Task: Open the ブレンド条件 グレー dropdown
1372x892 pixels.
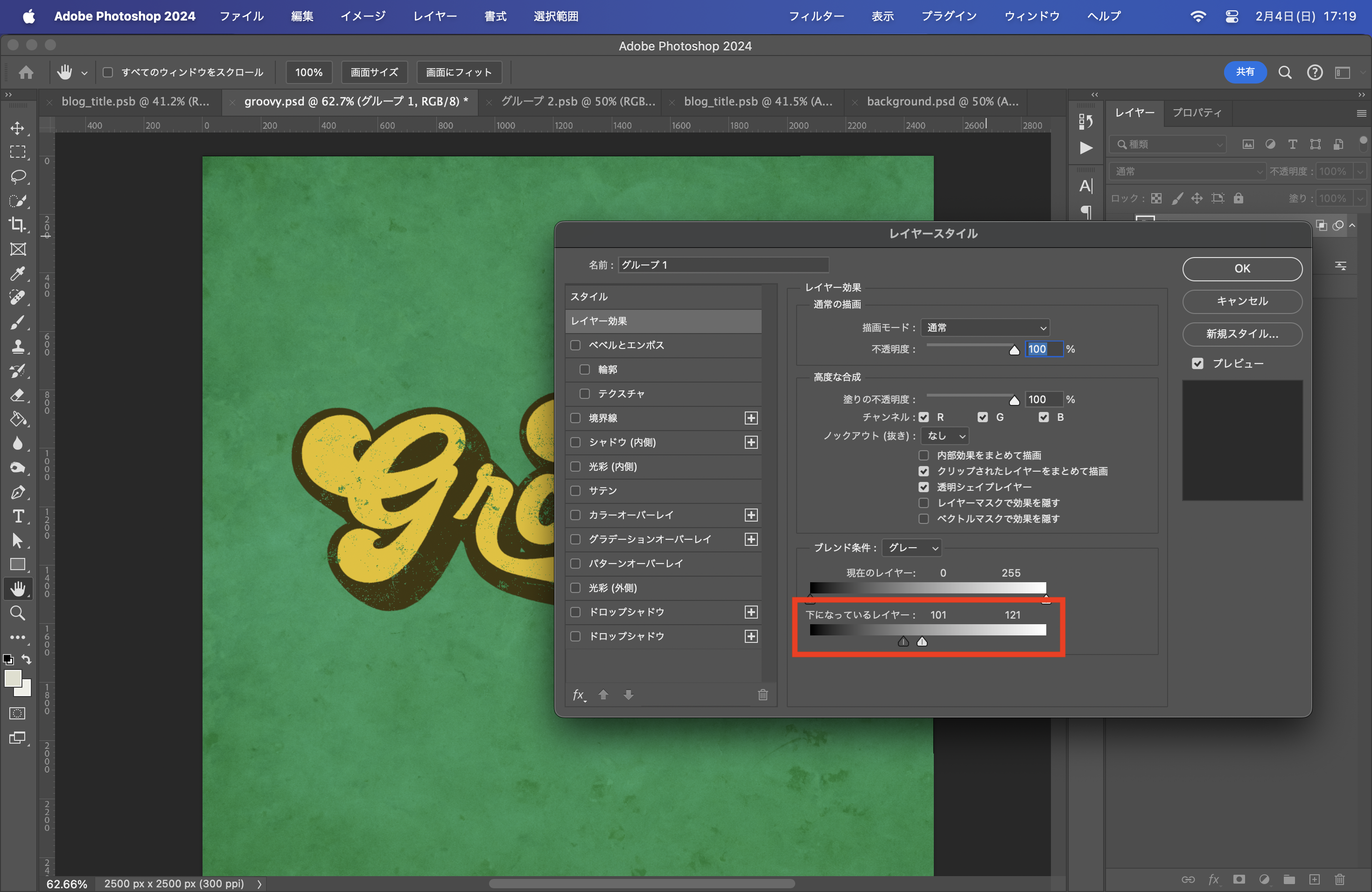Action: [x=912, y=547]
